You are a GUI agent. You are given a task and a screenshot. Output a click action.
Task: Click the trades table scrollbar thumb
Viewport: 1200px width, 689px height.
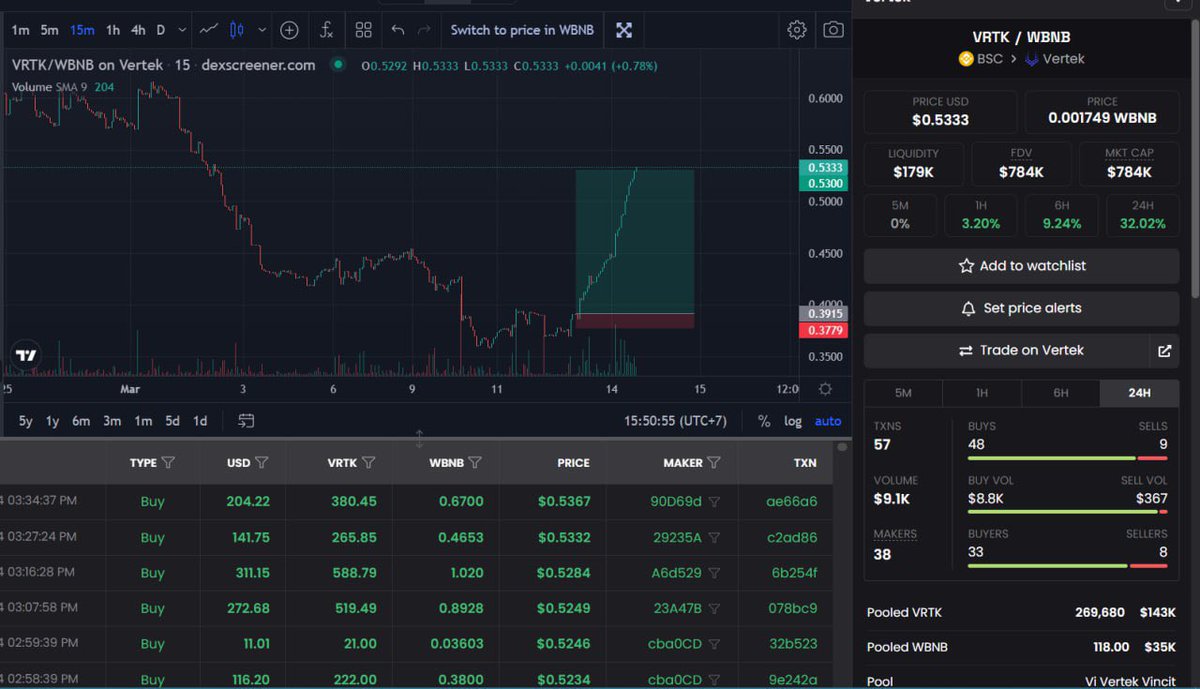point(841,449)
